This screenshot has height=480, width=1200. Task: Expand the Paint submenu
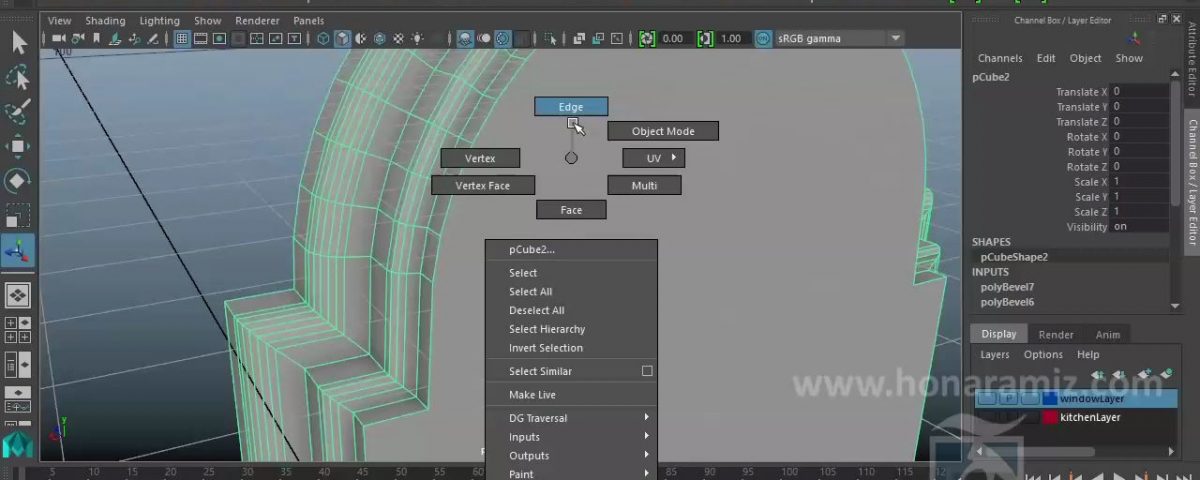pyautogui.click(x=571, y=474)
